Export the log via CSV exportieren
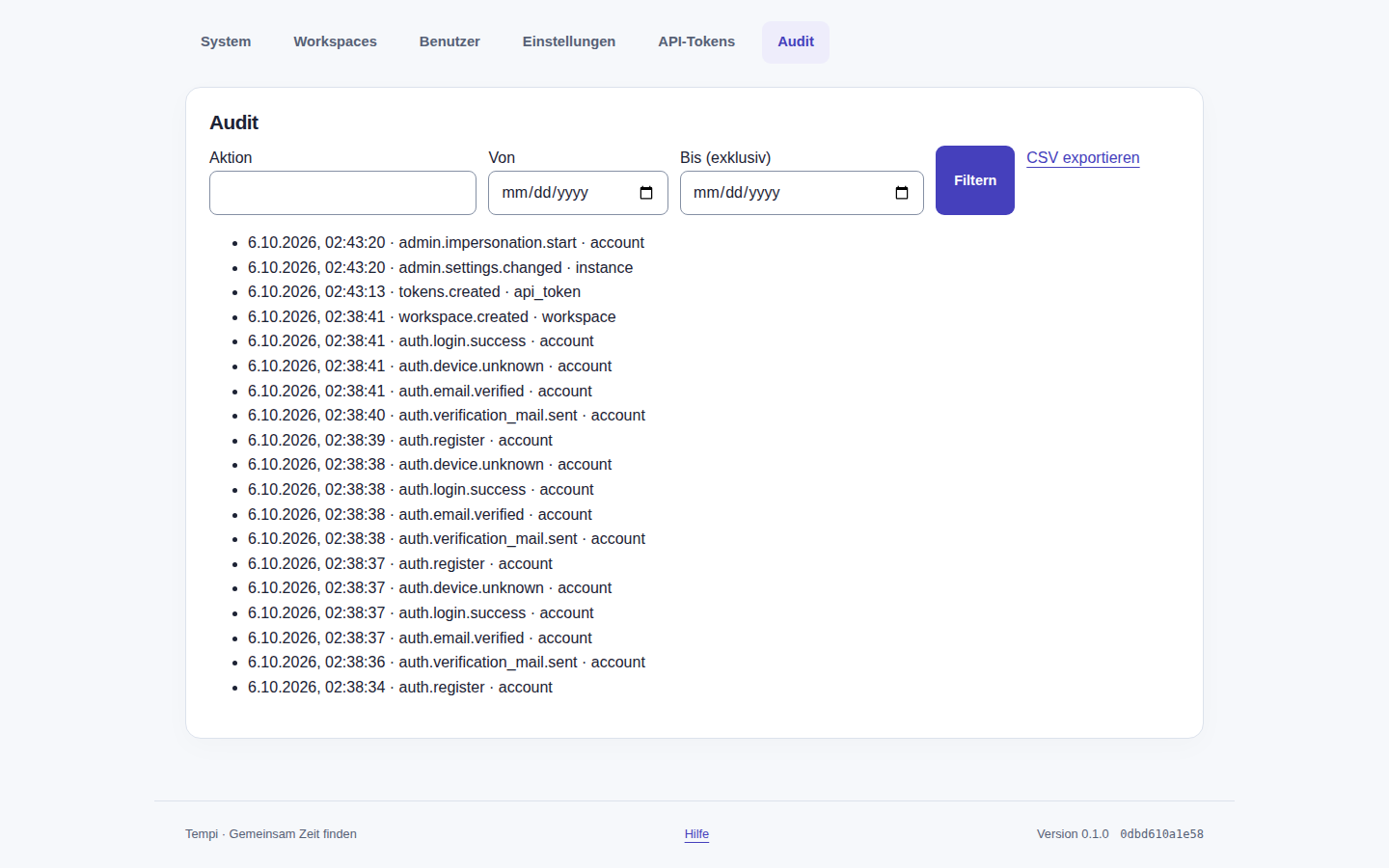 tap(1083, 158)
